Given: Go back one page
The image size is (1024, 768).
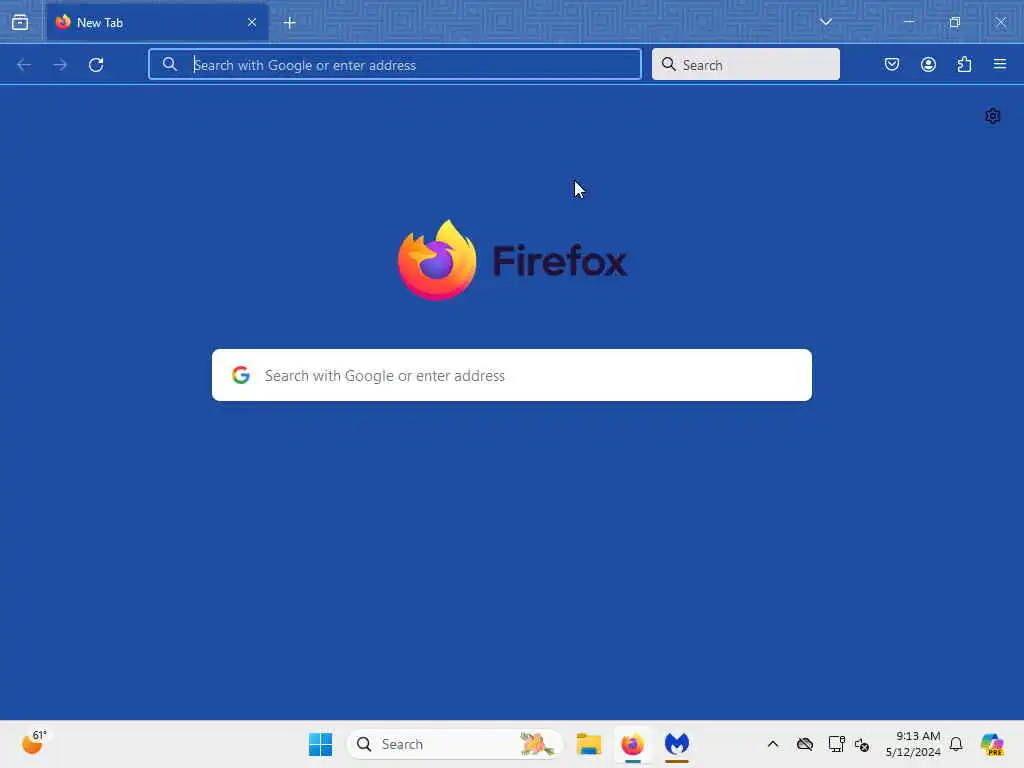Looking at the screenshot, I should coord(24,65).
